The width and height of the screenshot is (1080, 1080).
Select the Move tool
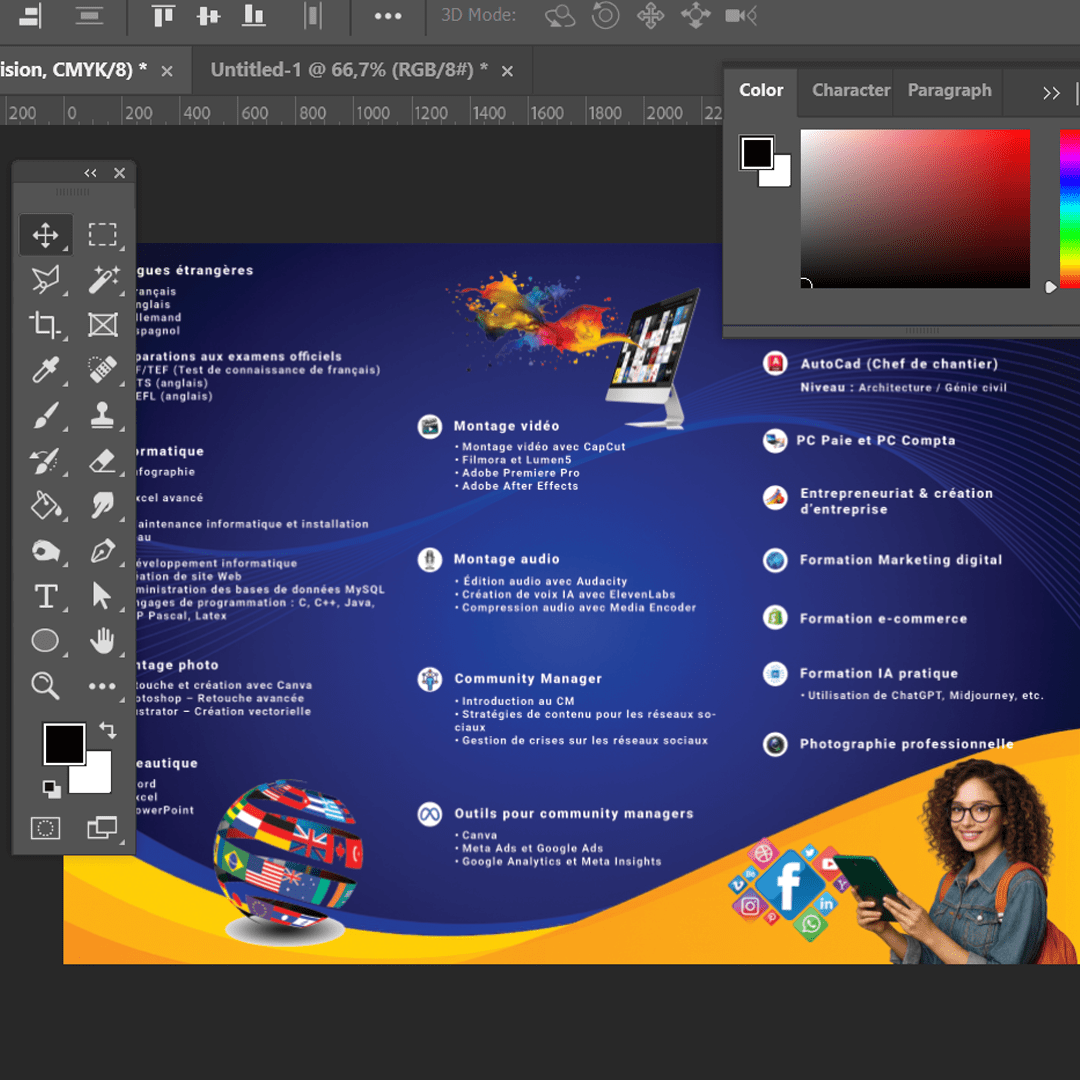point(45,235)
